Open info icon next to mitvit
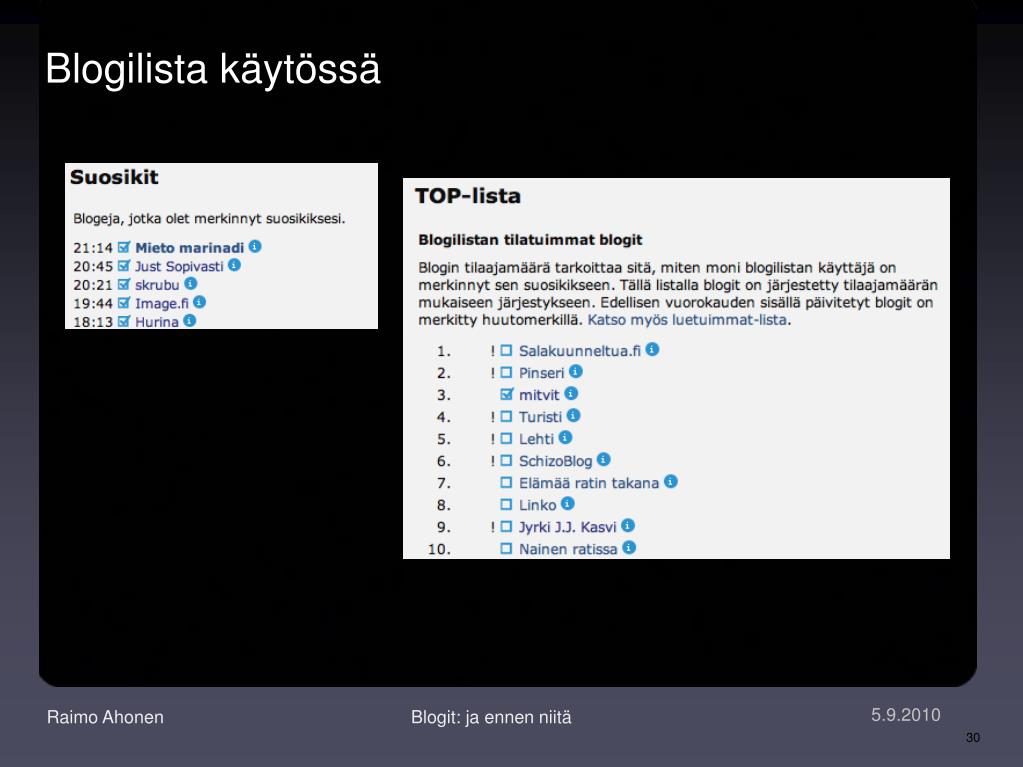Viewport: 1023px width, 767px height. (571, 393)
